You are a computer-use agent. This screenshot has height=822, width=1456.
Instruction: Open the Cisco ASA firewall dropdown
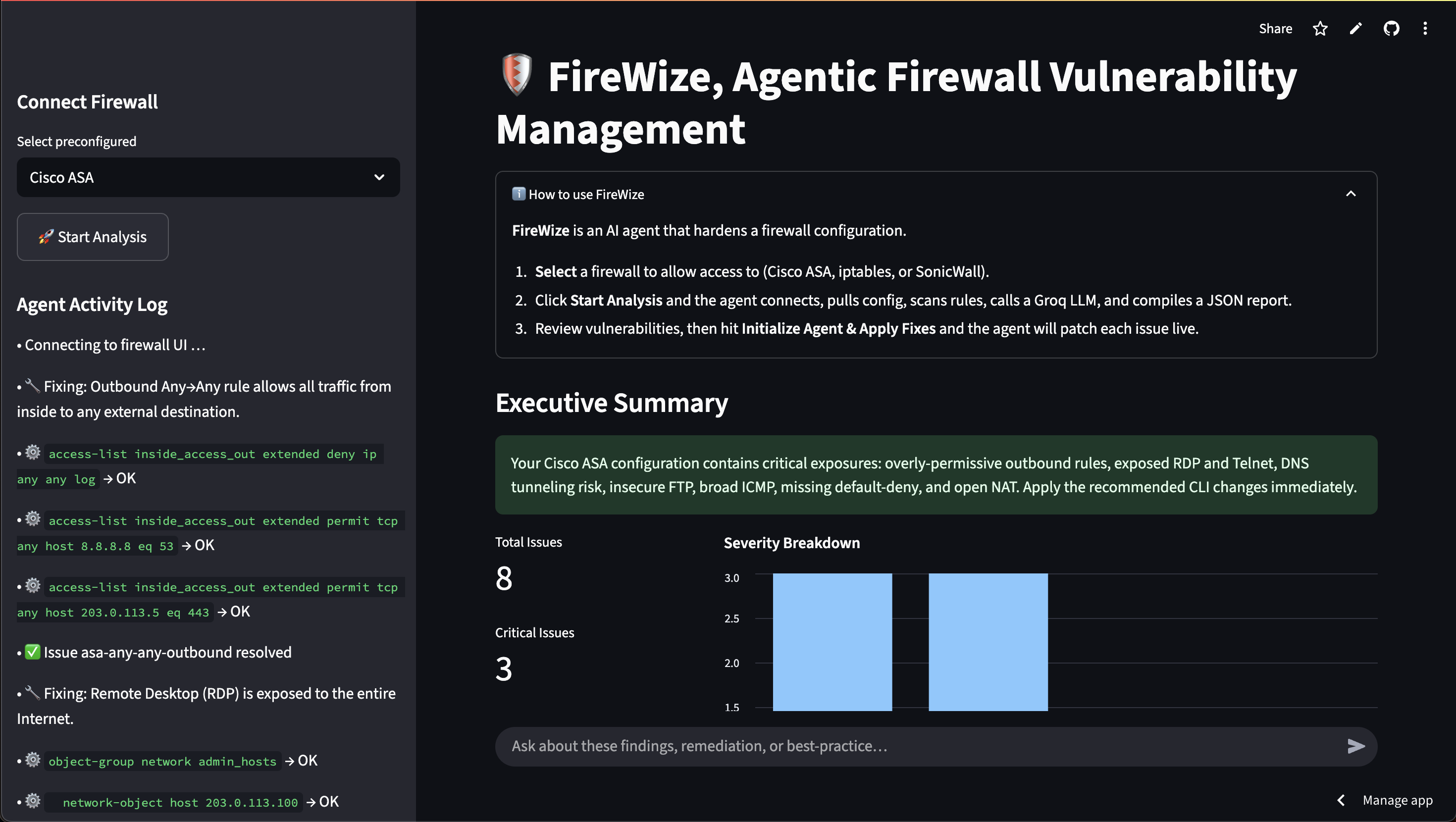(208, 177)
